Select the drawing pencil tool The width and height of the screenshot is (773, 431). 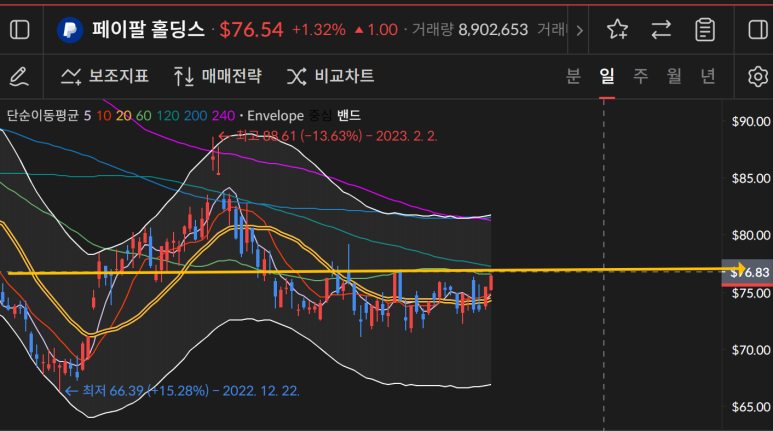click(19, 76)
